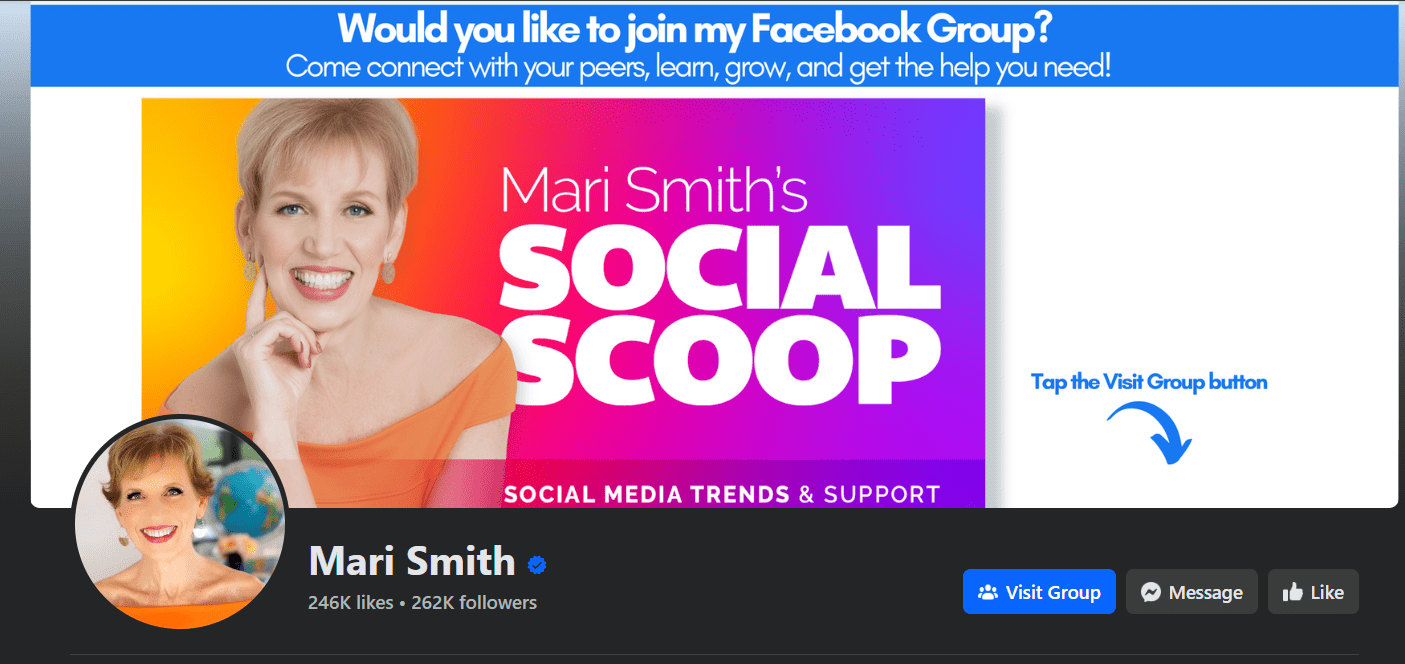Viewport: 1405px width, 664px height.
Task: Select the Message button text
Action: (x=1205, y=592)
